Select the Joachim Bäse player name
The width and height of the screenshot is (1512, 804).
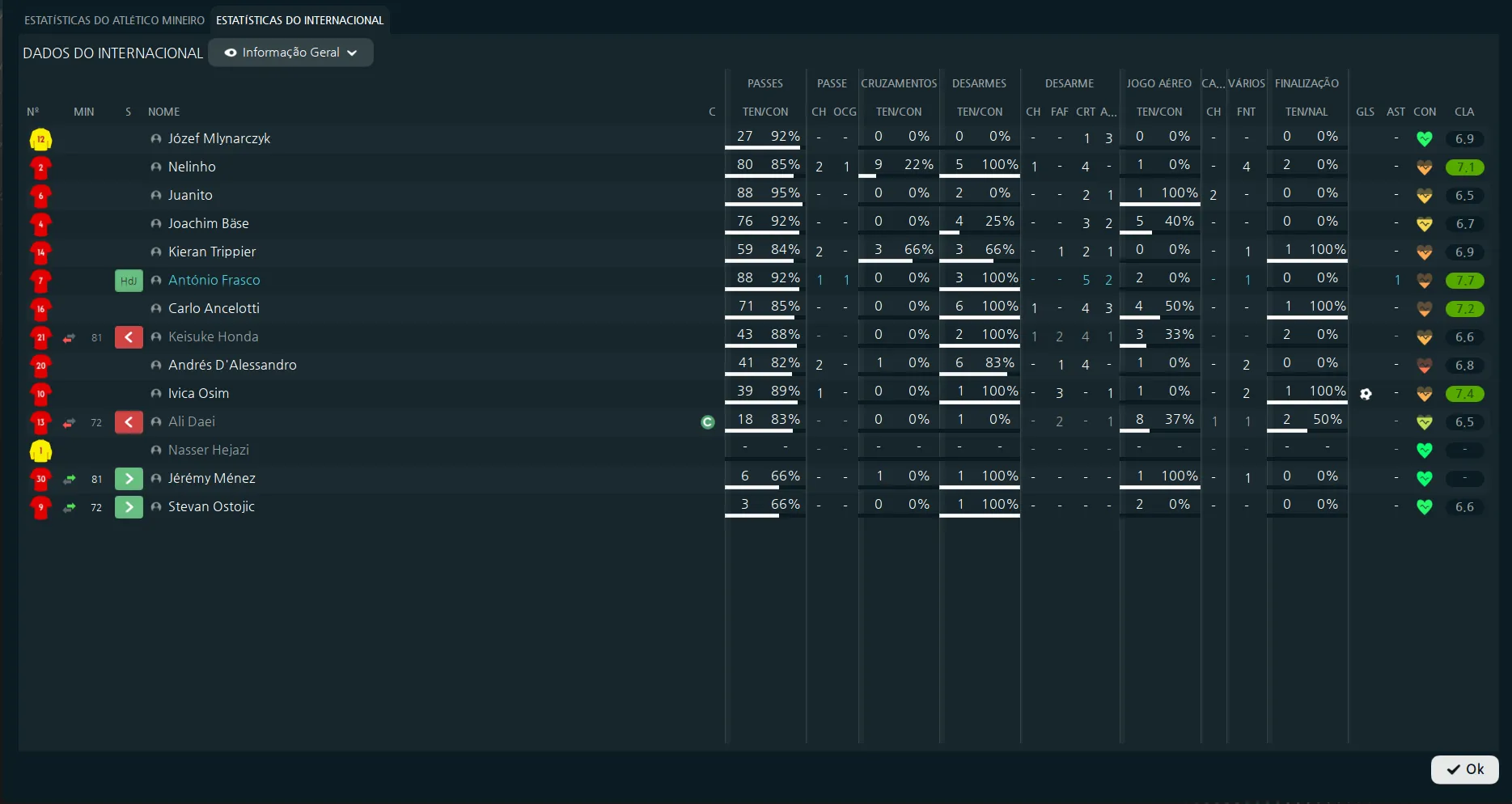(209, 223)
